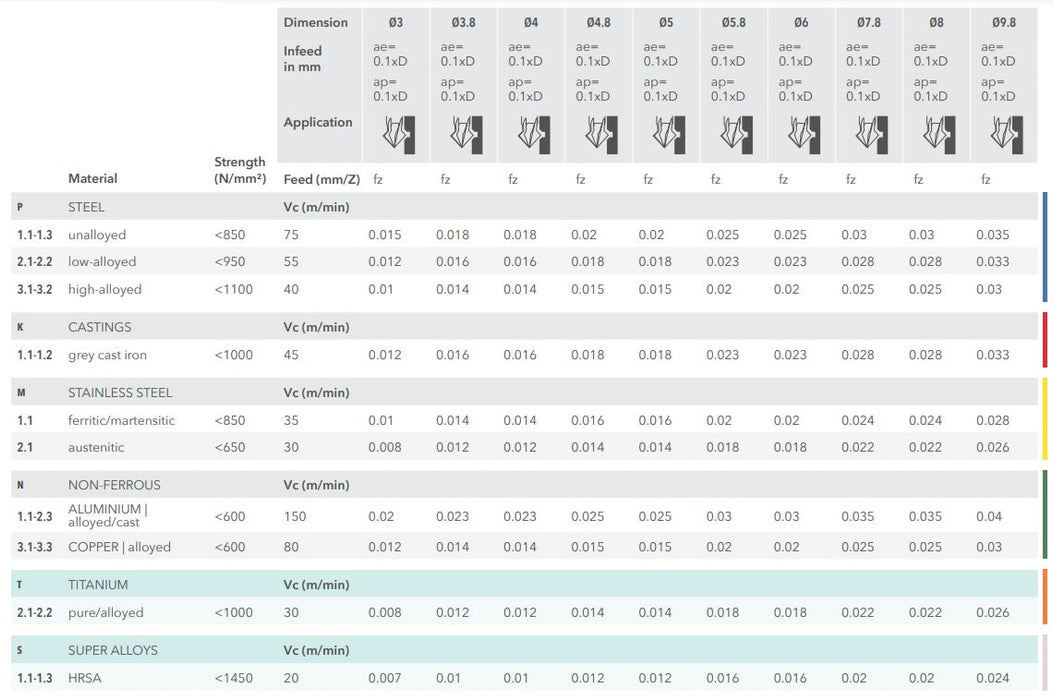Image resolution: width=1054 pixels, height=700 pixels.
Task: Click the application milling icon under Ø7.8
Action: (x=871, y=134)
